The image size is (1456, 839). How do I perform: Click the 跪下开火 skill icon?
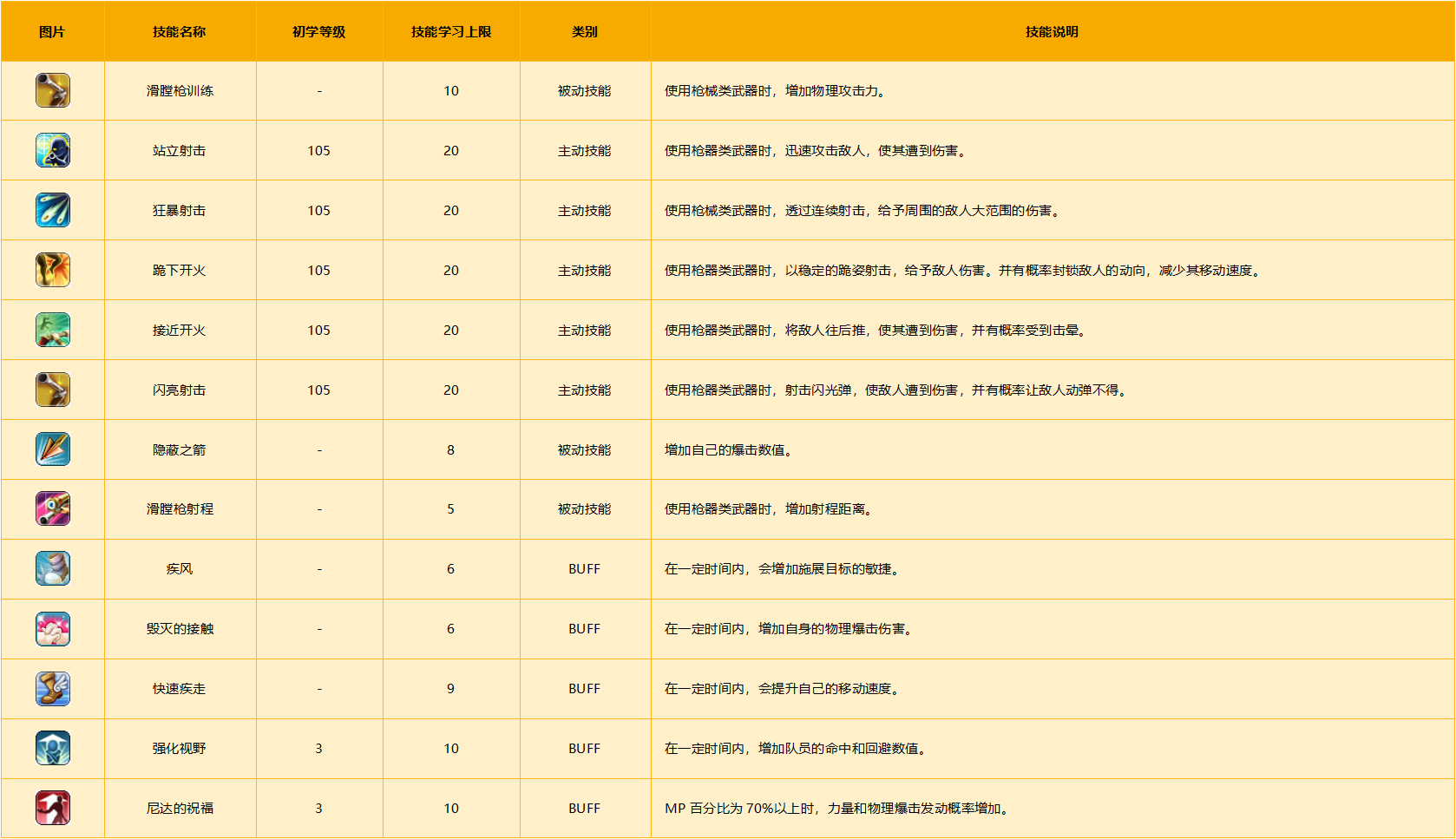[x=53, y=270]
